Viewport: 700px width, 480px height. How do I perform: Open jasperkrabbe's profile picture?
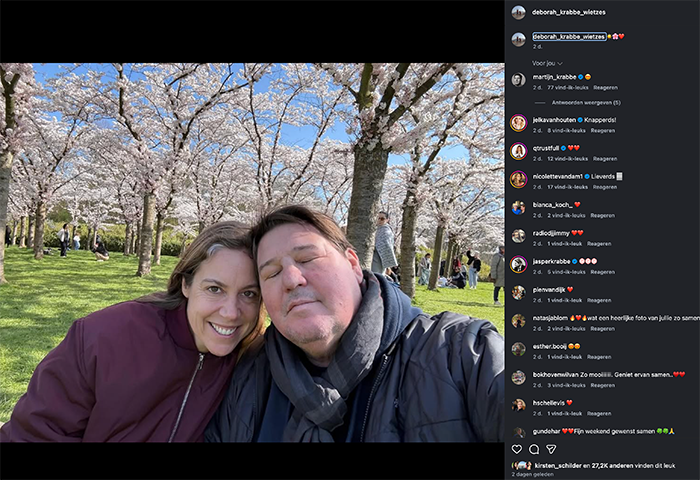tap(518, 264)
